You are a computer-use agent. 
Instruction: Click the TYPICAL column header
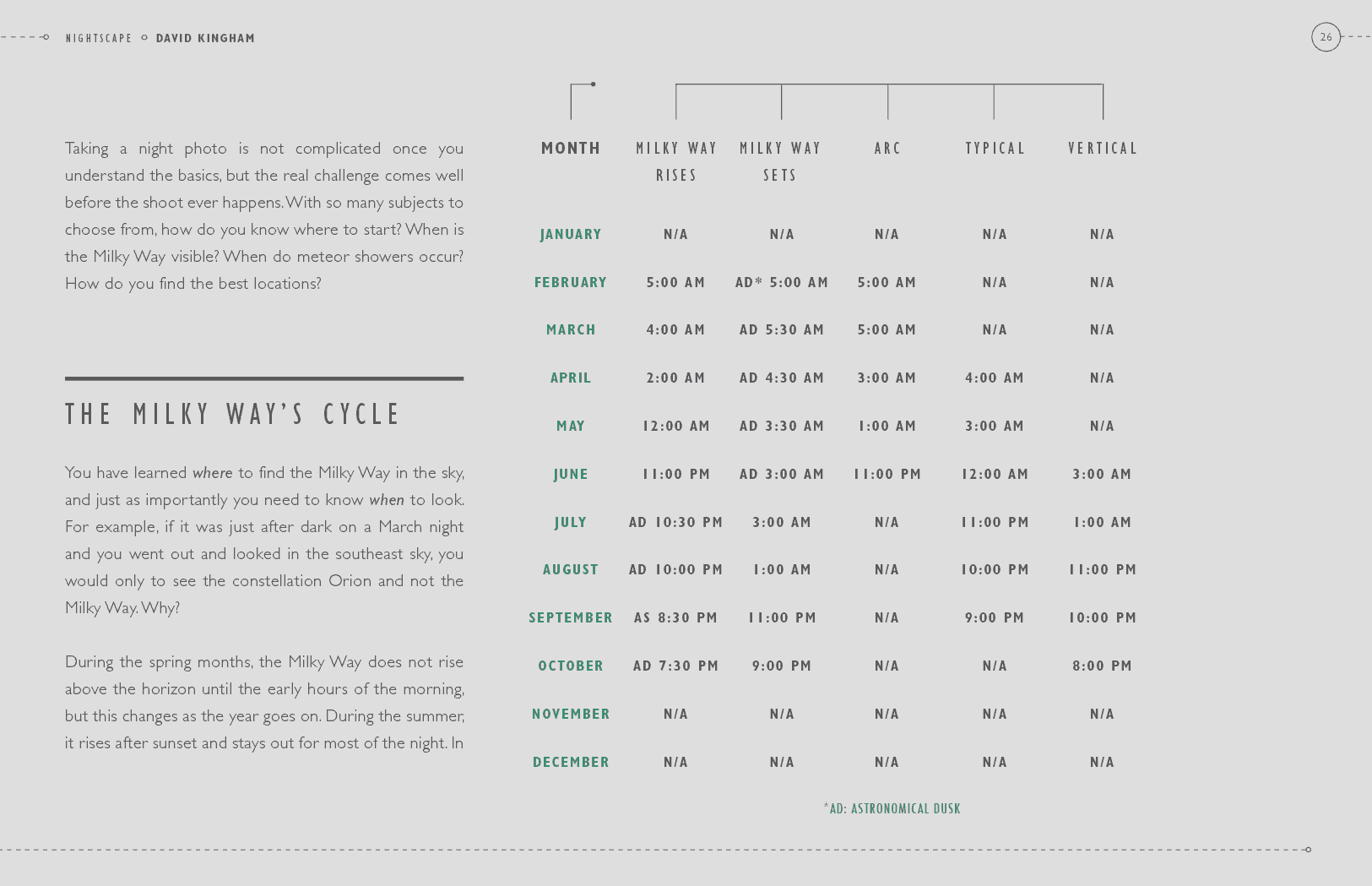[995, 149]
